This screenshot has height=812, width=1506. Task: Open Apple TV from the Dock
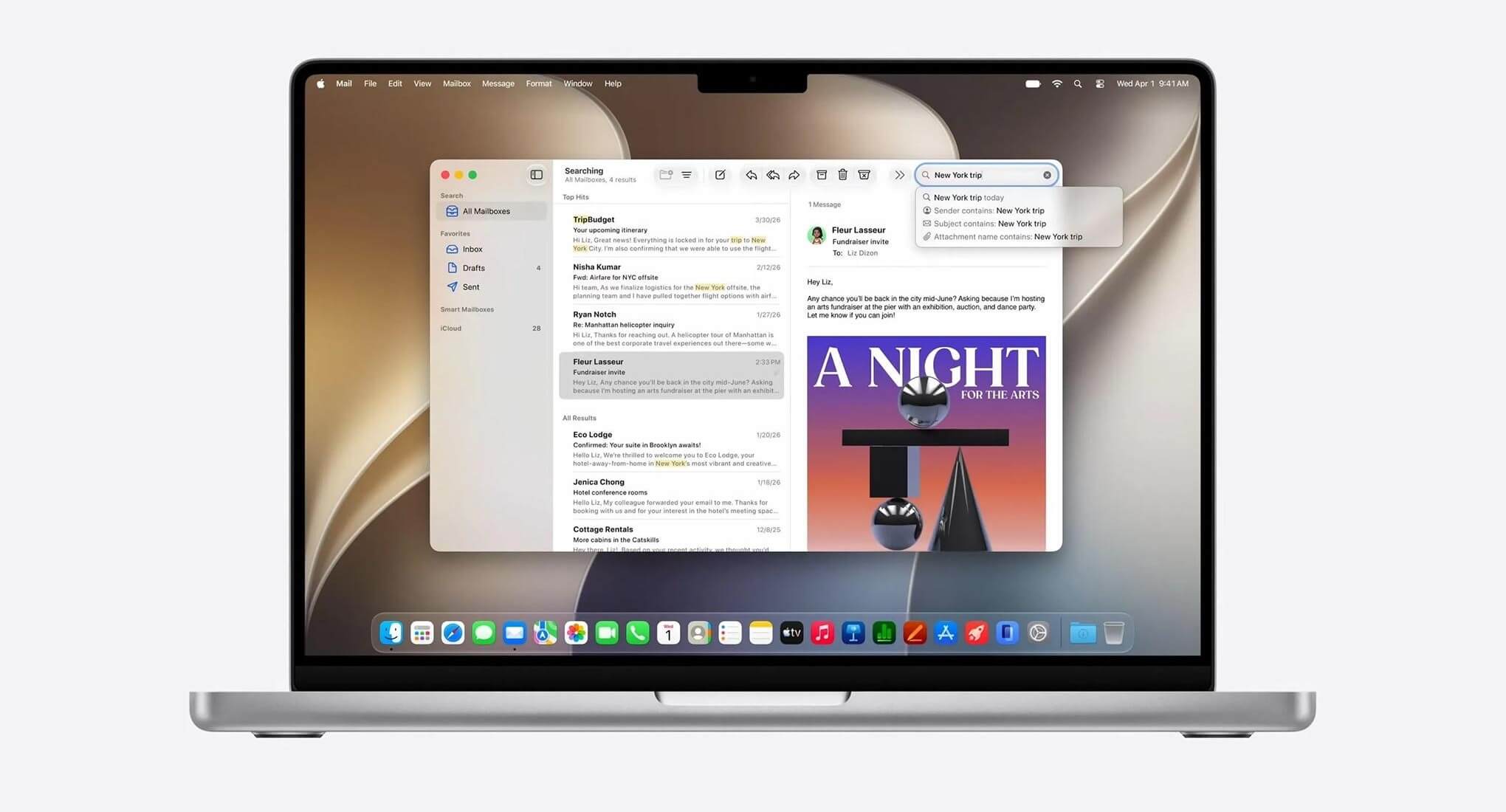pyautogui.click(x=791, y=633)
